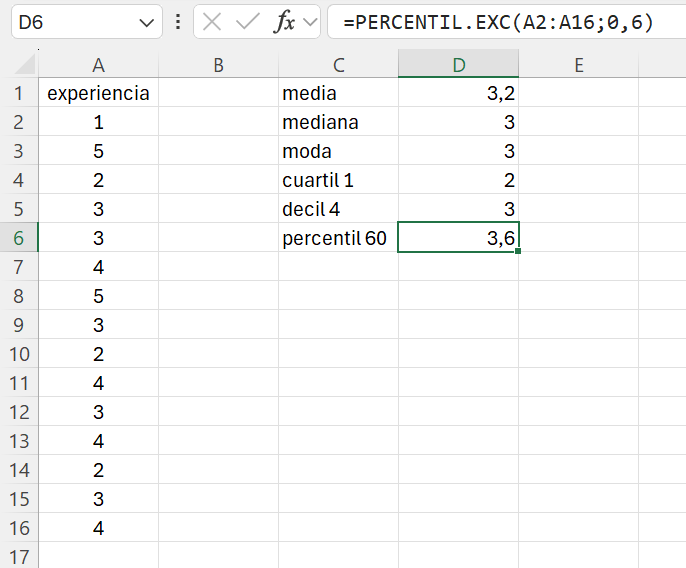Expand the Name Box dropdown
This screenshot has width=686, height=568.
point(147,22)
